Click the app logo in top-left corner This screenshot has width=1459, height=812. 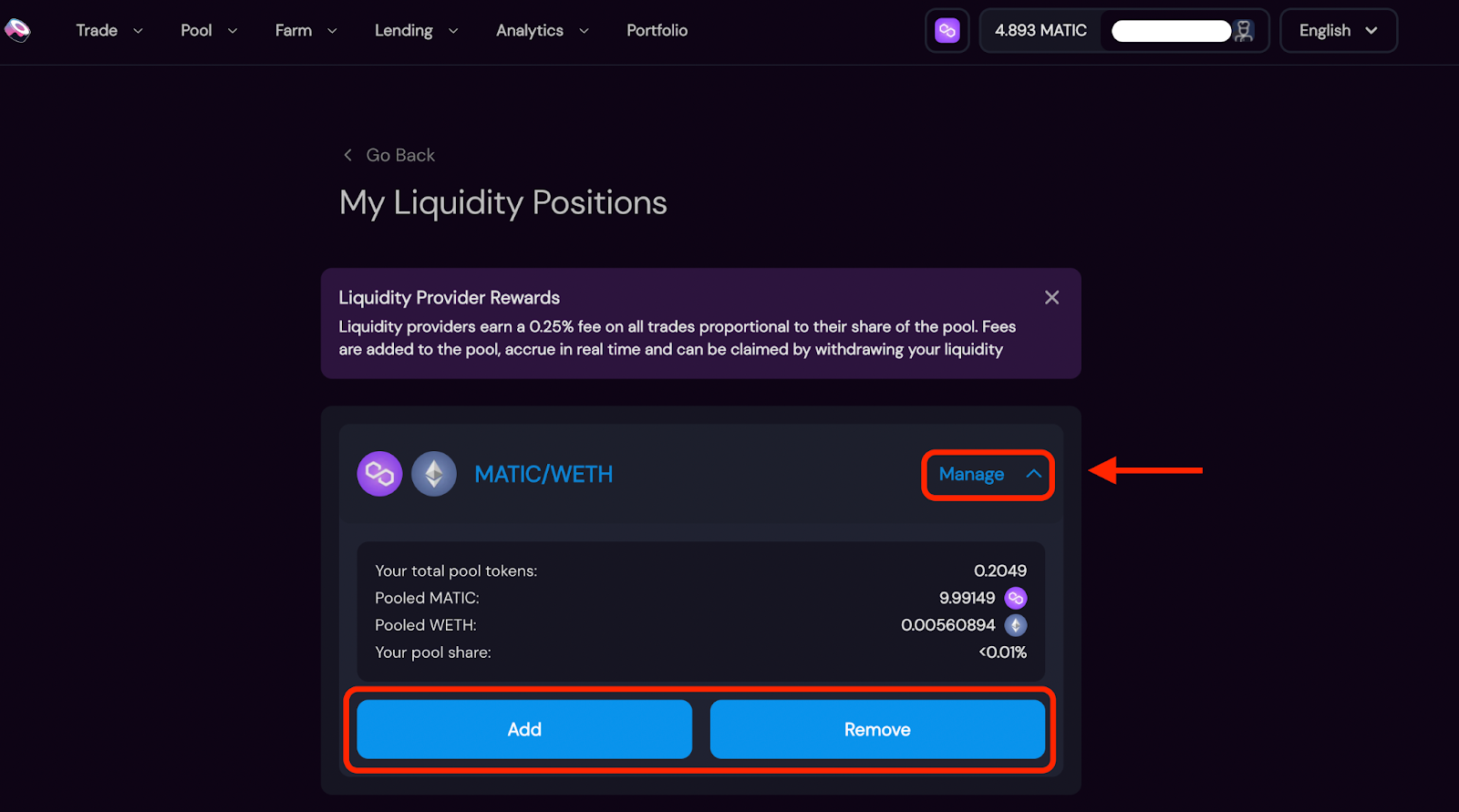17,30
